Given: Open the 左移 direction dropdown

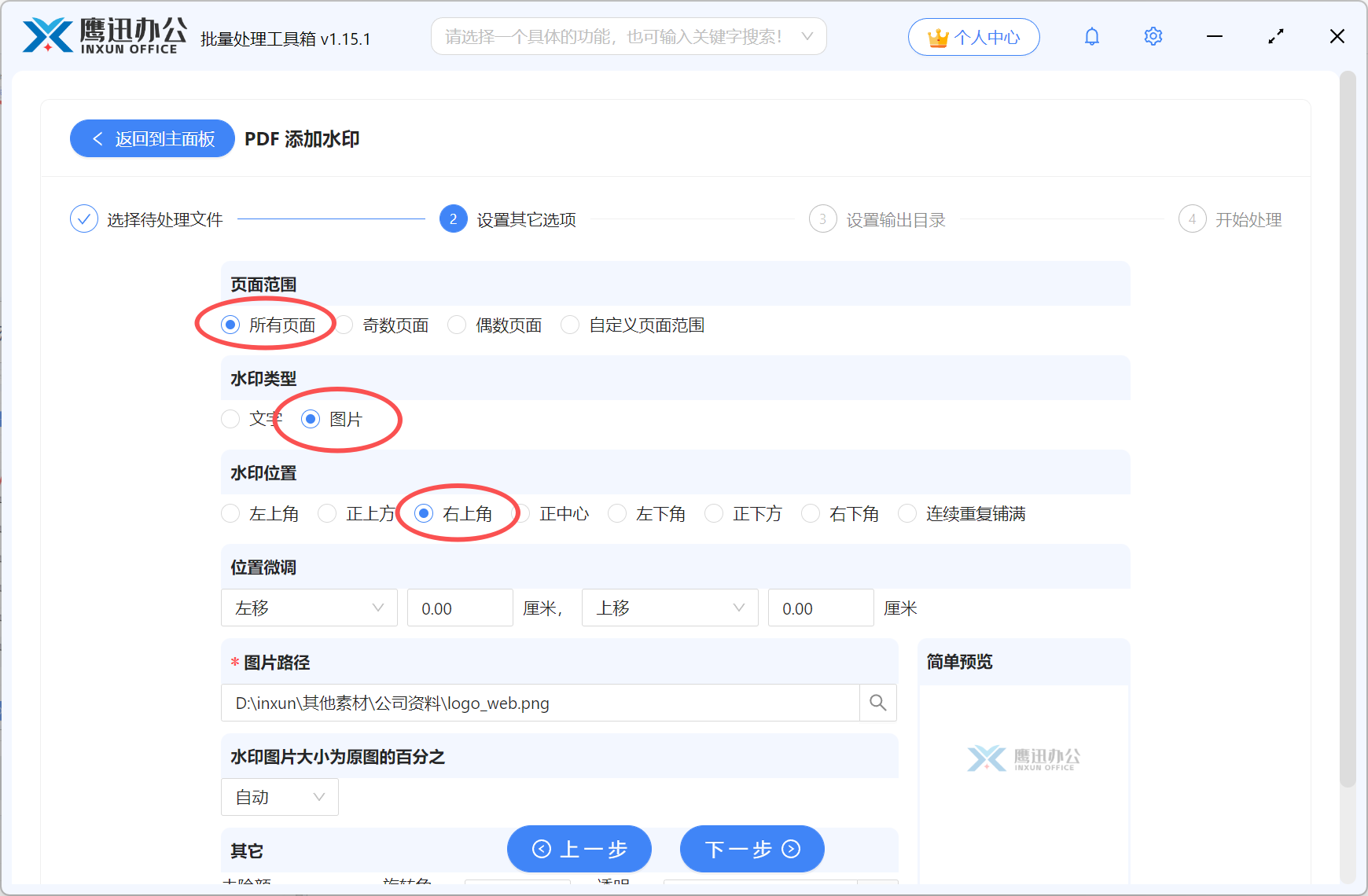Looking at the screenshot, I should click(309, 608).
